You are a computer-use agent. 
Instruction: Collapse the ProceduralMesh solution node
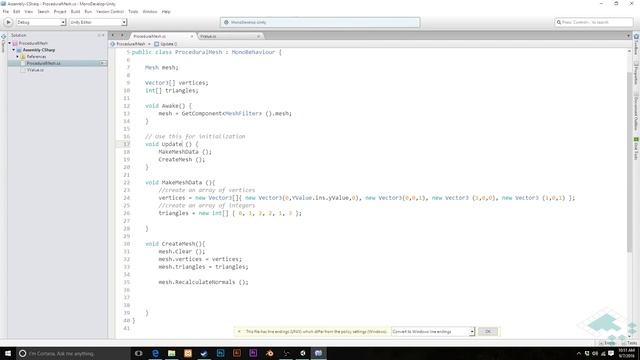click(10, 43)
